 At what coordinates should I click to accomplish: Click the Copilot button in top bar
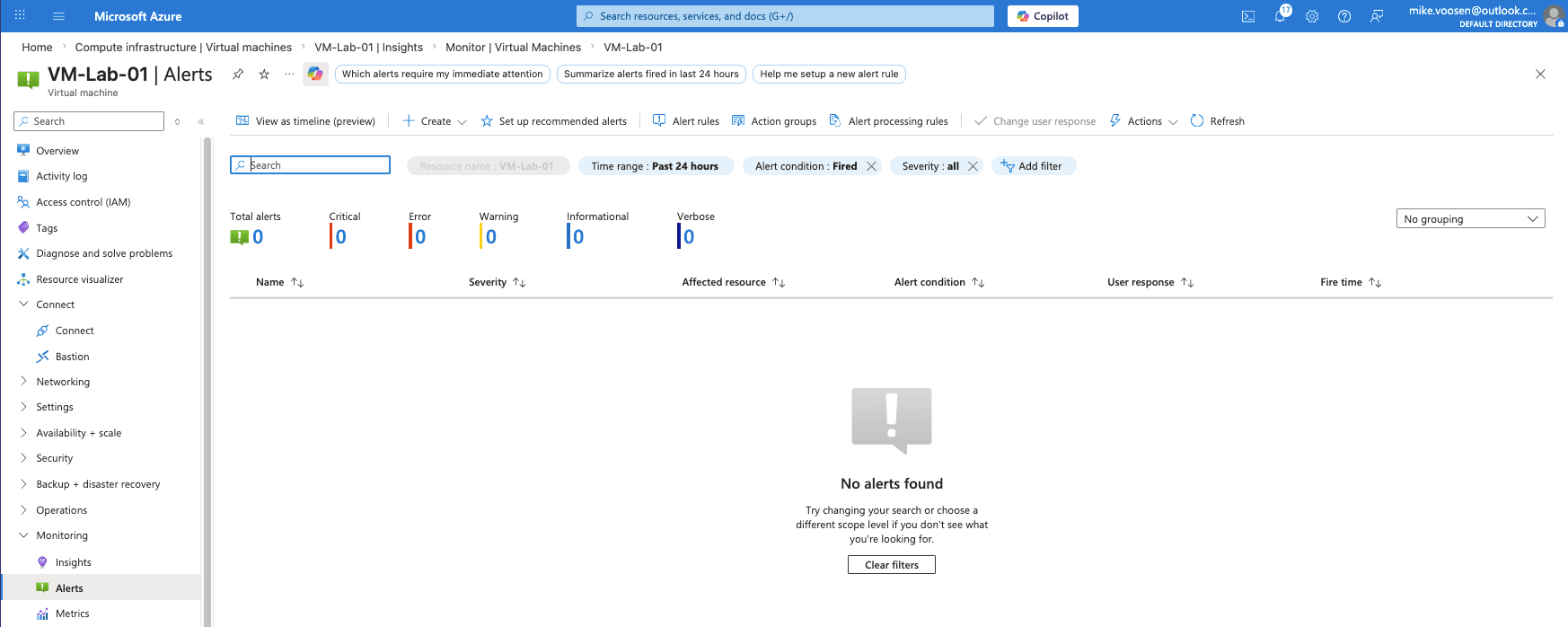1043,16
